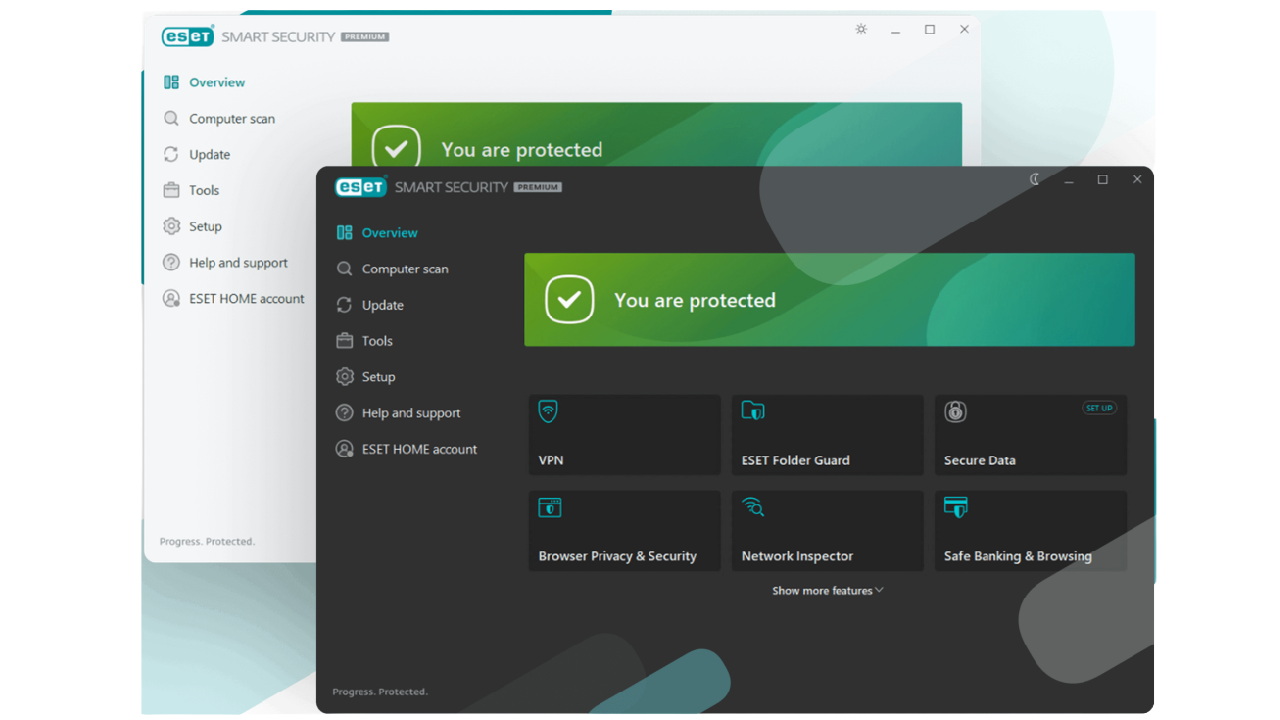Toggle light theme via sun icon
1280x720 pixels.
(x=861, y=30)
